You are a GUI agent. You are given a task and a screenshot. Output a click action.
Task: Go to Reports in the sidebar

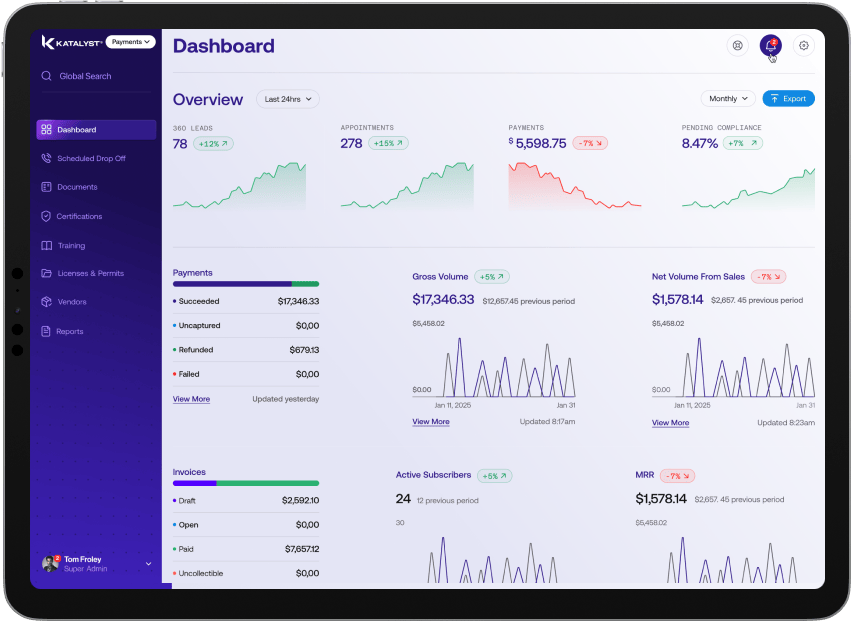[x=70, y=331]
